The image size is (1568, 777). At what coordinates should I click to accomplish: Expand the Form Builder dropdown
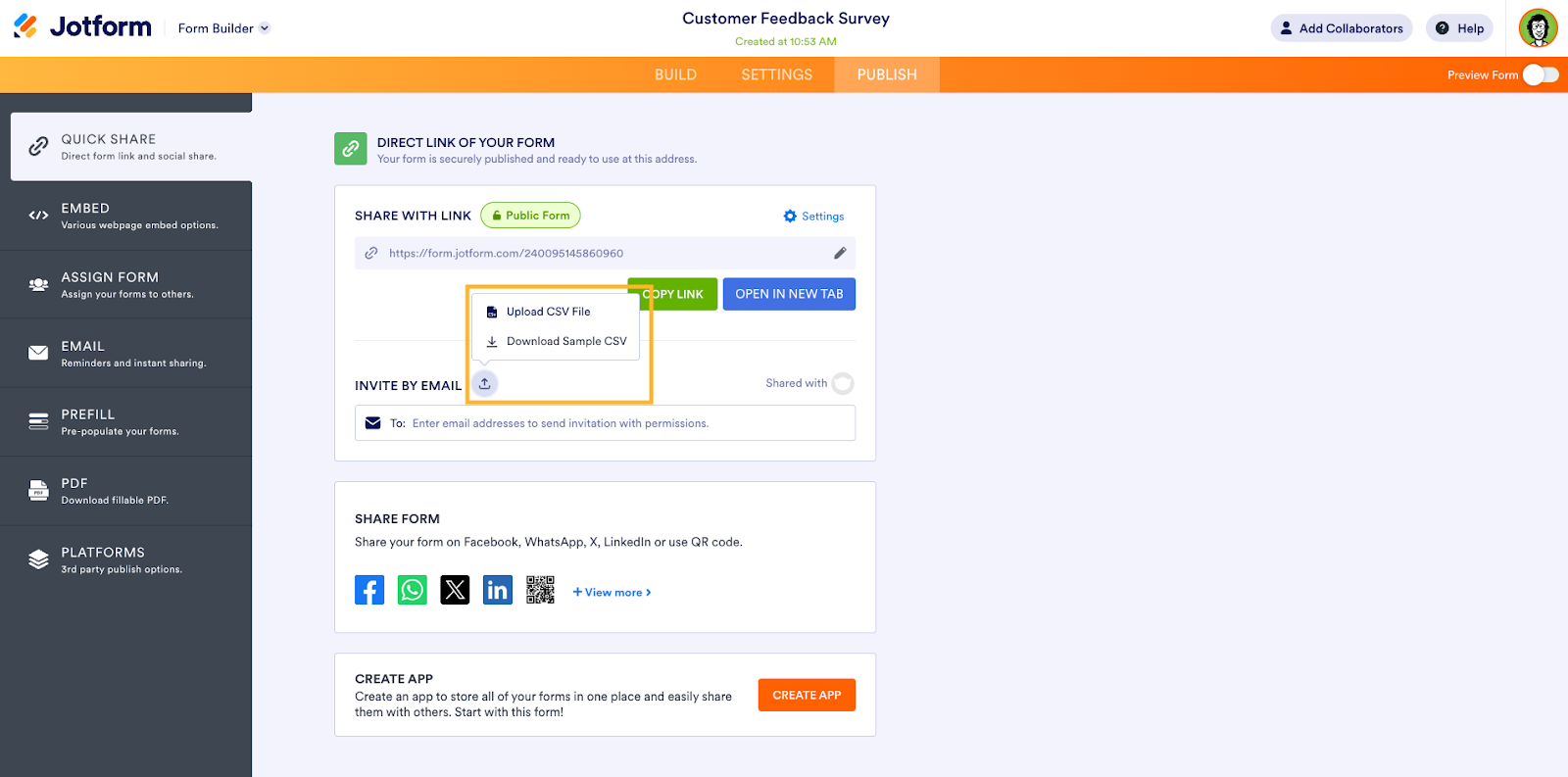223,28
